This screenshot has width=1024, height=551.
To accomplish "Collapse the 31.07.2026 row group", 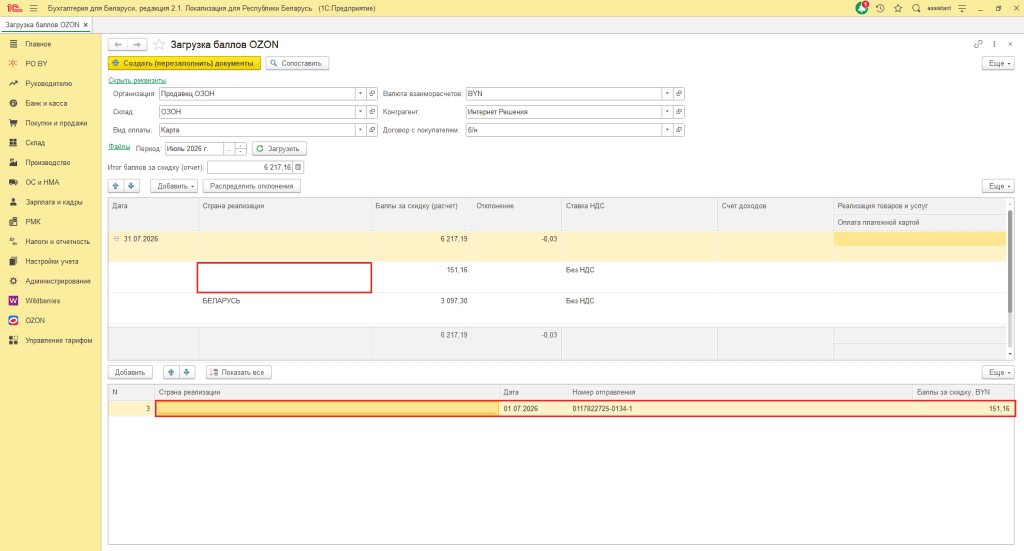I will point(116,239).
